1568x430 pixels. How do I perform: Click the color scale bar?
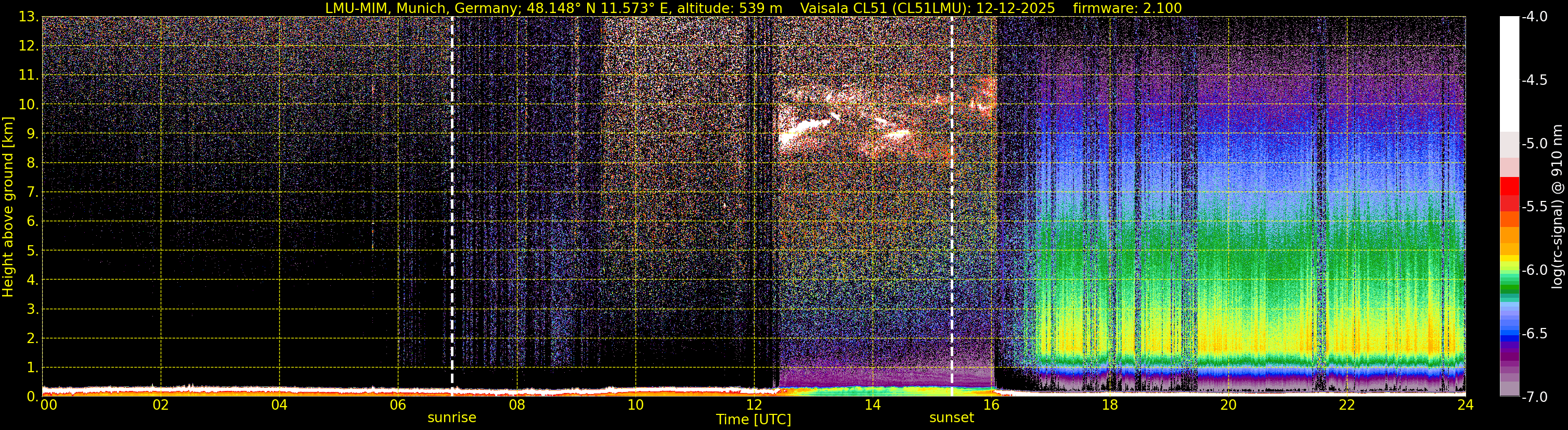tap(1510, 207)
